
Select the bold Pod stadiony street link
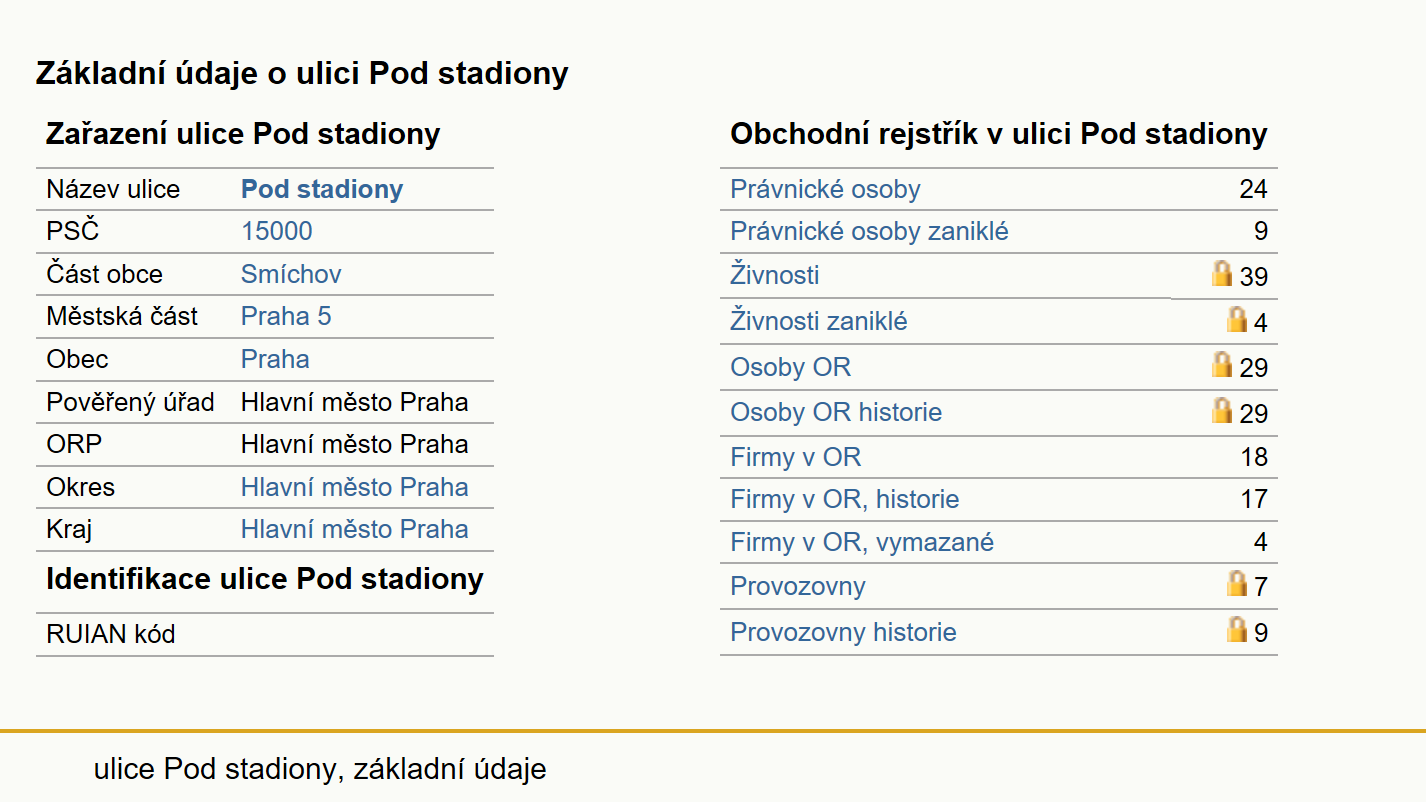coord(322,190)
